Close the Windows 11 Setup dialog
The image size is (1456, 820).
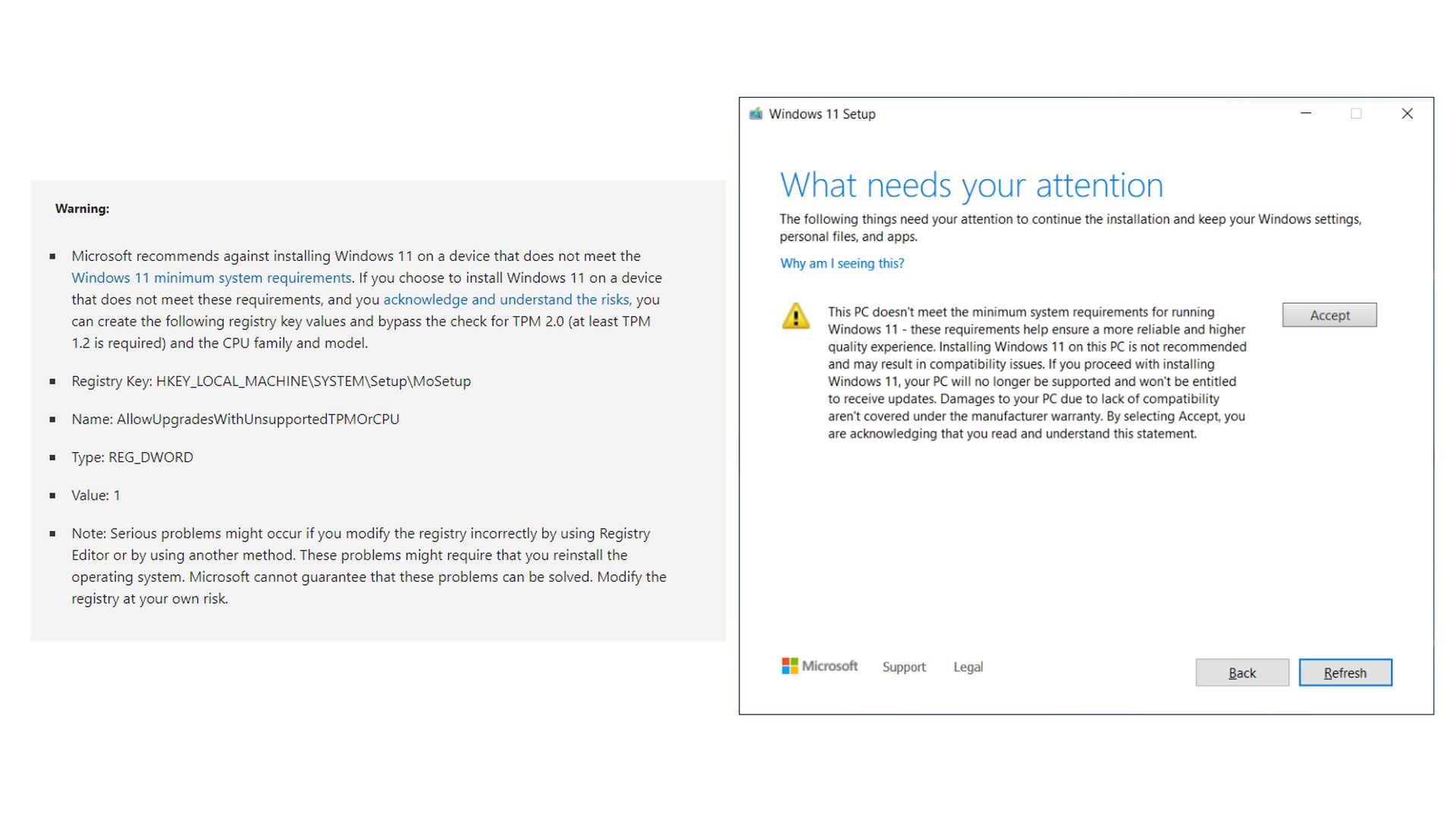pyautogui.click(x=1407, y=114)
